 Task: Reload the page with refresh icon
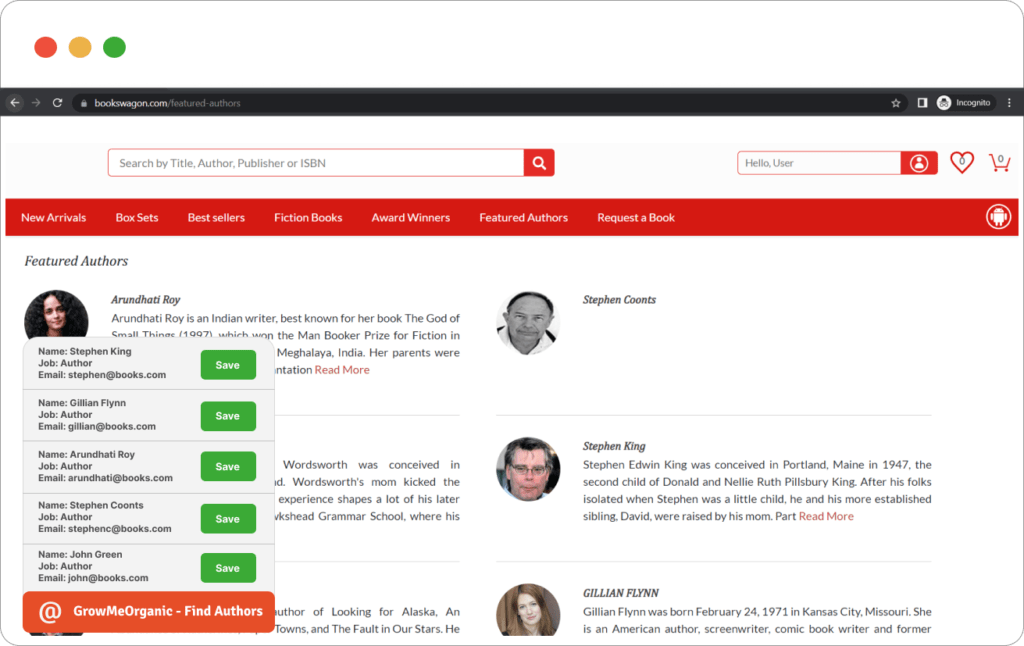(57, 103)
